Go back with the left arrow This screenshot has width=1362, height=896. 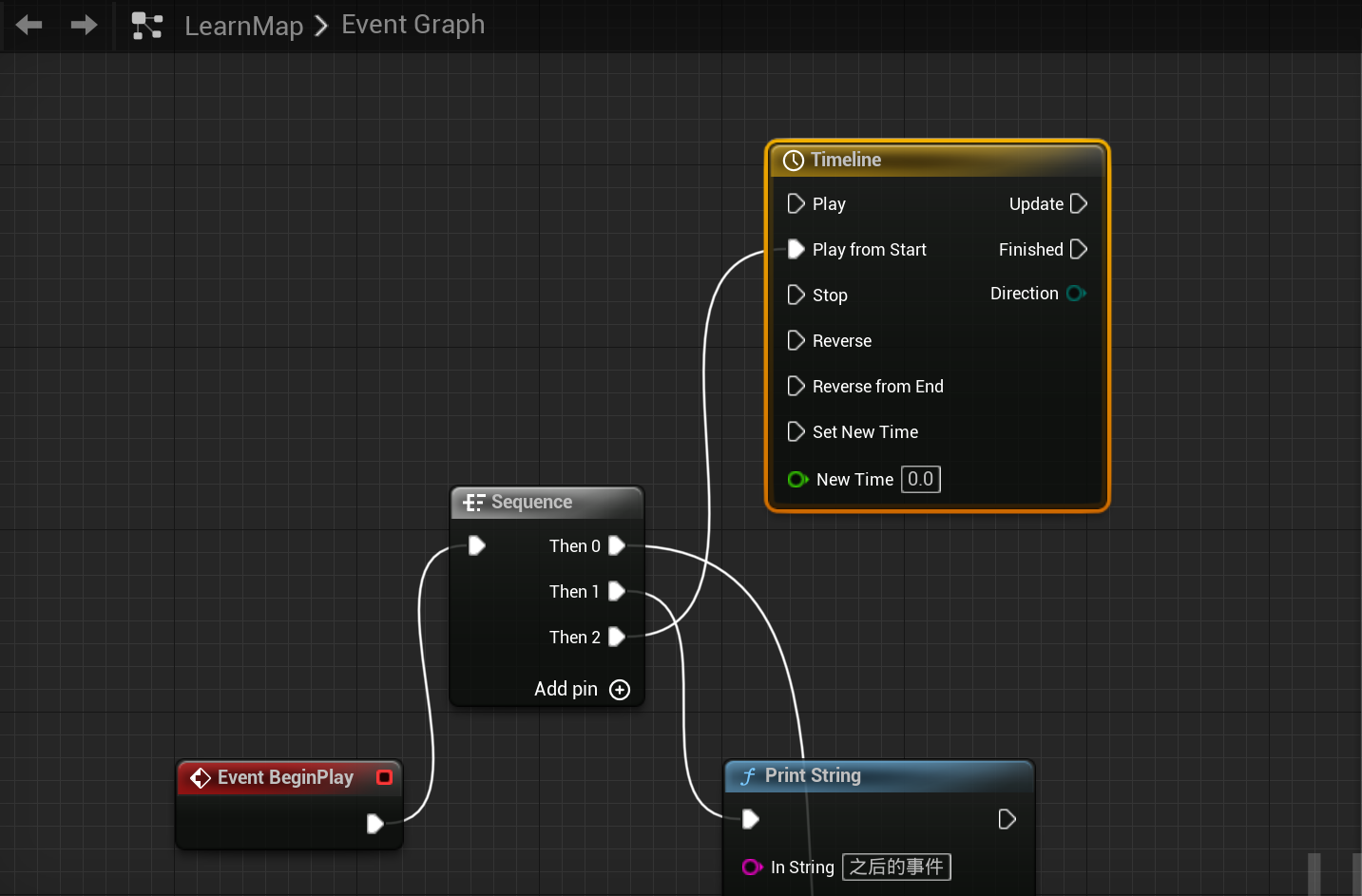pos(29,25)
